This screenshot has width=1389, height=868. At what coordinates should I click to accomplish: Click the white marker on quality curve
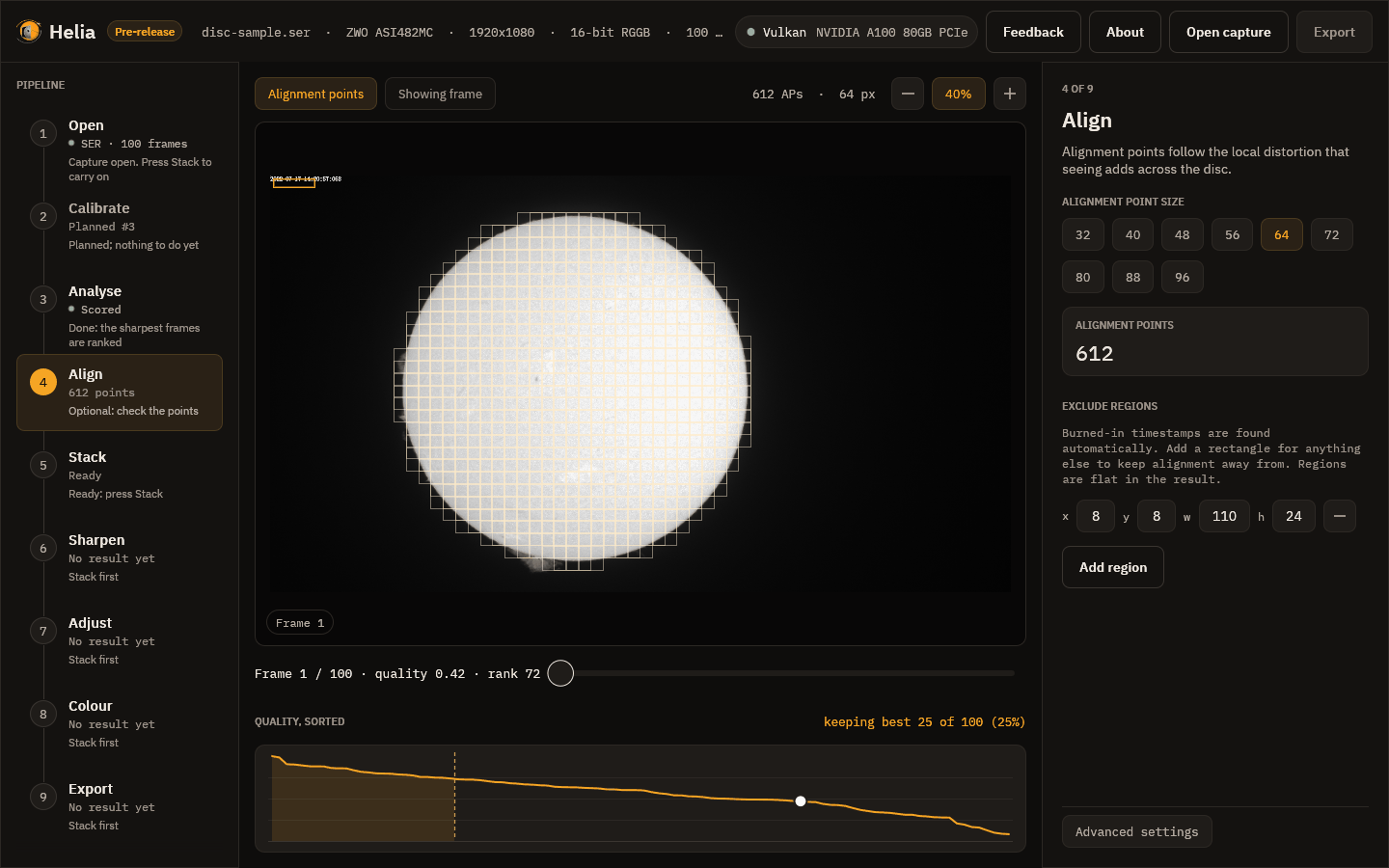(x=801, y=801)
